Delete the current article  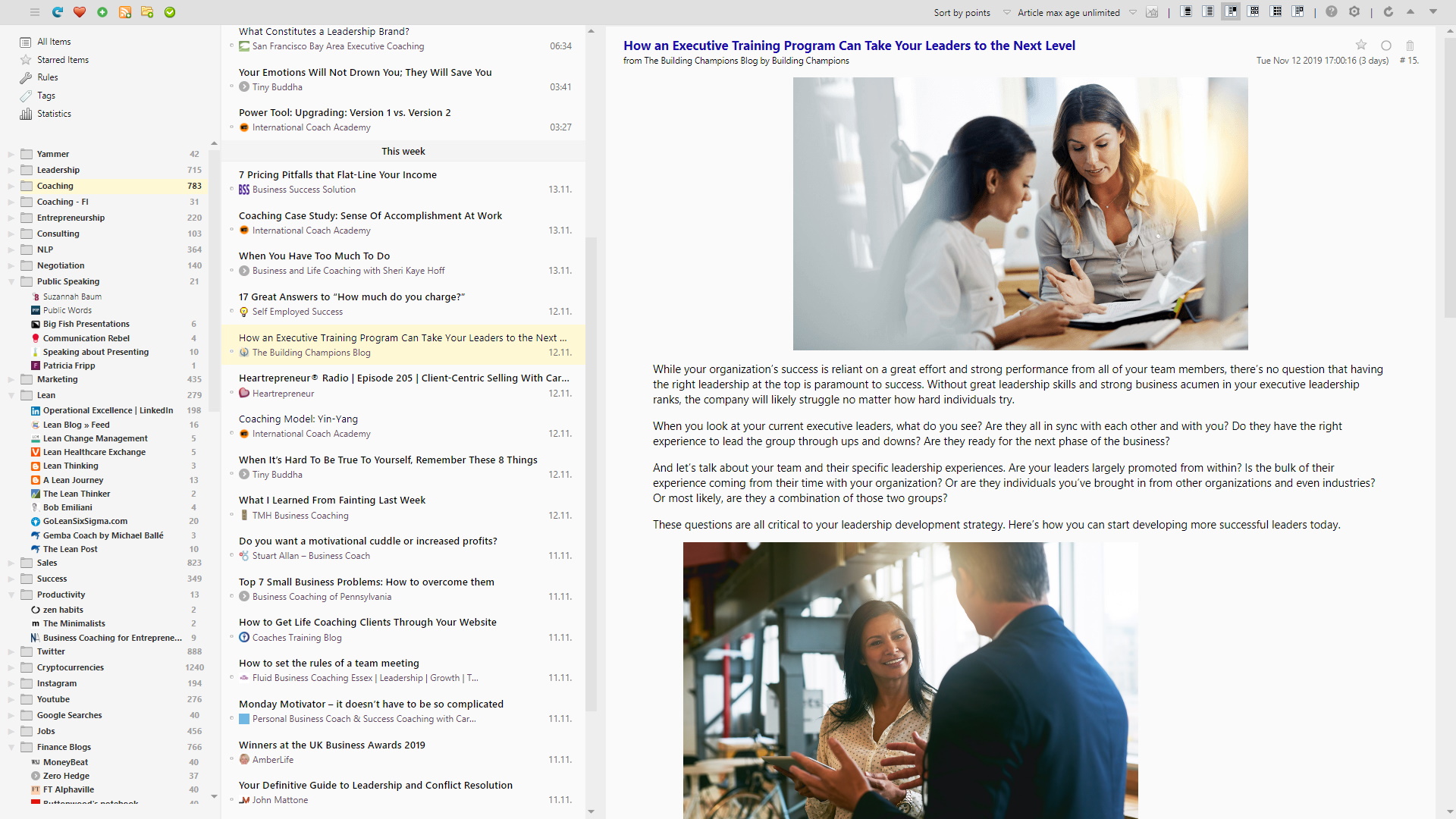point(1410,45)
